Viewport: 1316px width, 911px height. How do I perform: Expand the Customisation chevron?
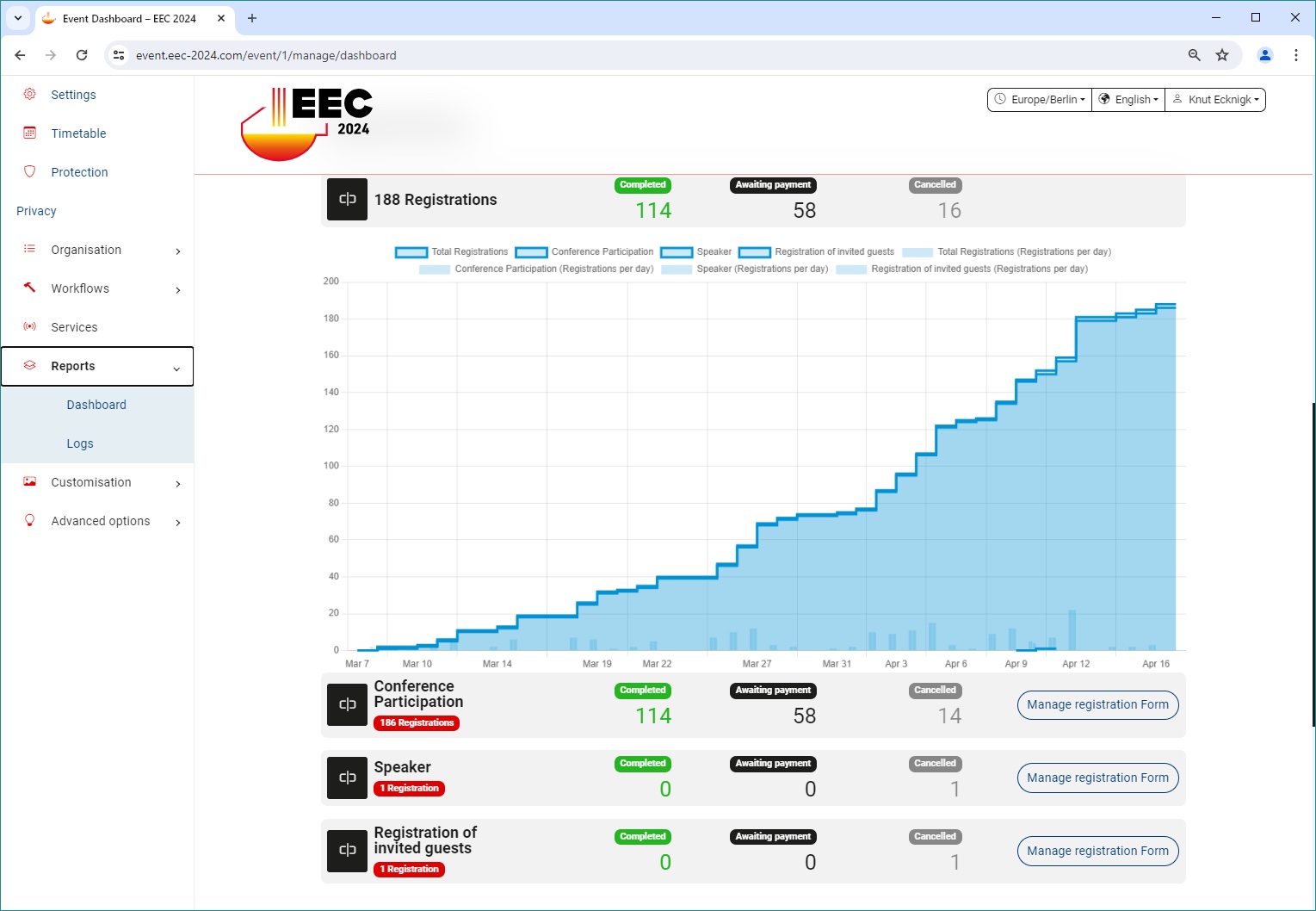click(x=178, y=484)
